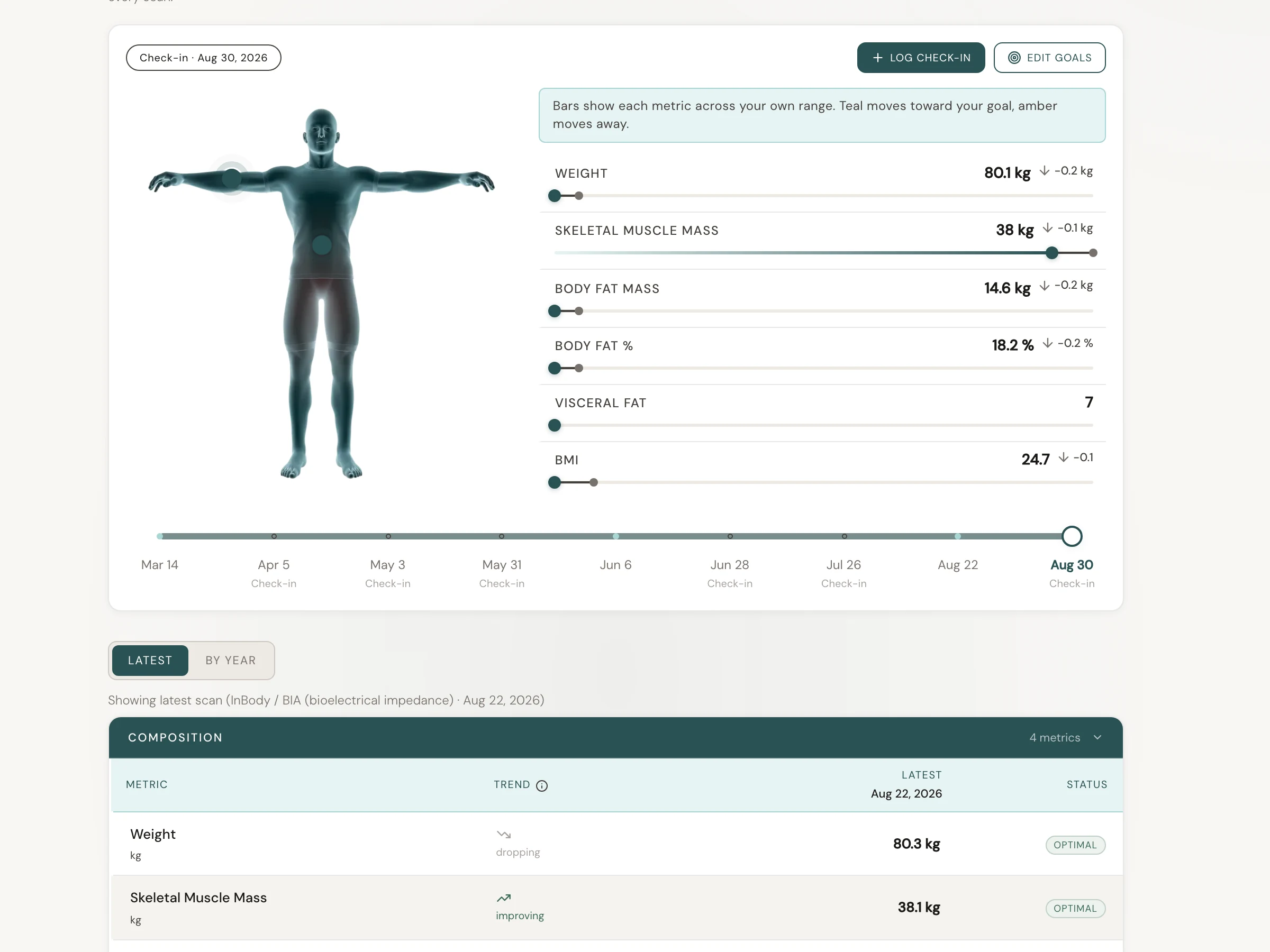This screenshot has width=1270, height=952.
Task: Click the Weight row in Composition table
Action: (615, 844)
